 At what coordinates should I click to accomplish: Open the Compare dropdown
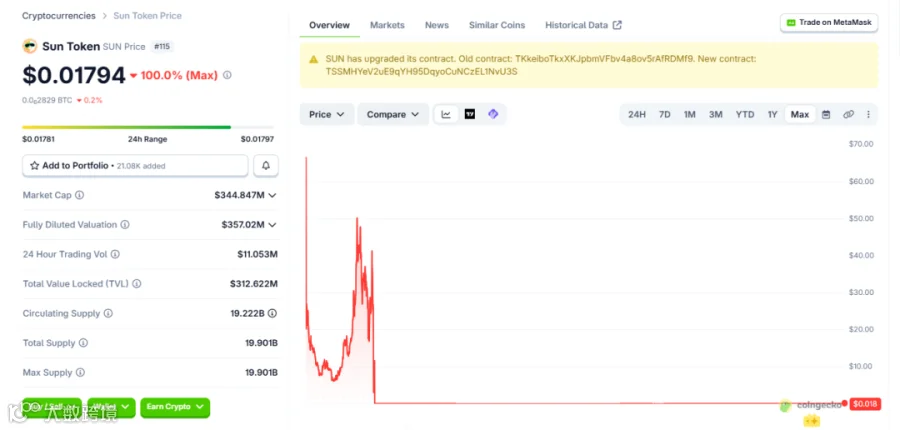click(393, 114)
